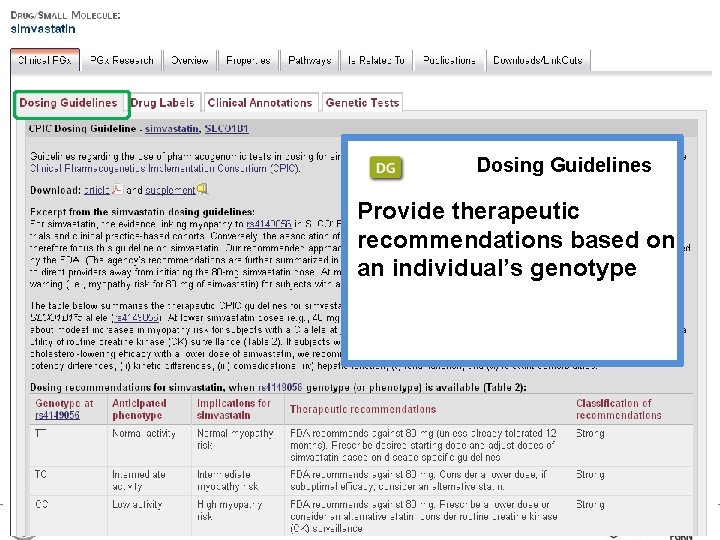720x540 pixels.
Task: Select the TT row therapeutic recommendation text
Action: point(423,445)
